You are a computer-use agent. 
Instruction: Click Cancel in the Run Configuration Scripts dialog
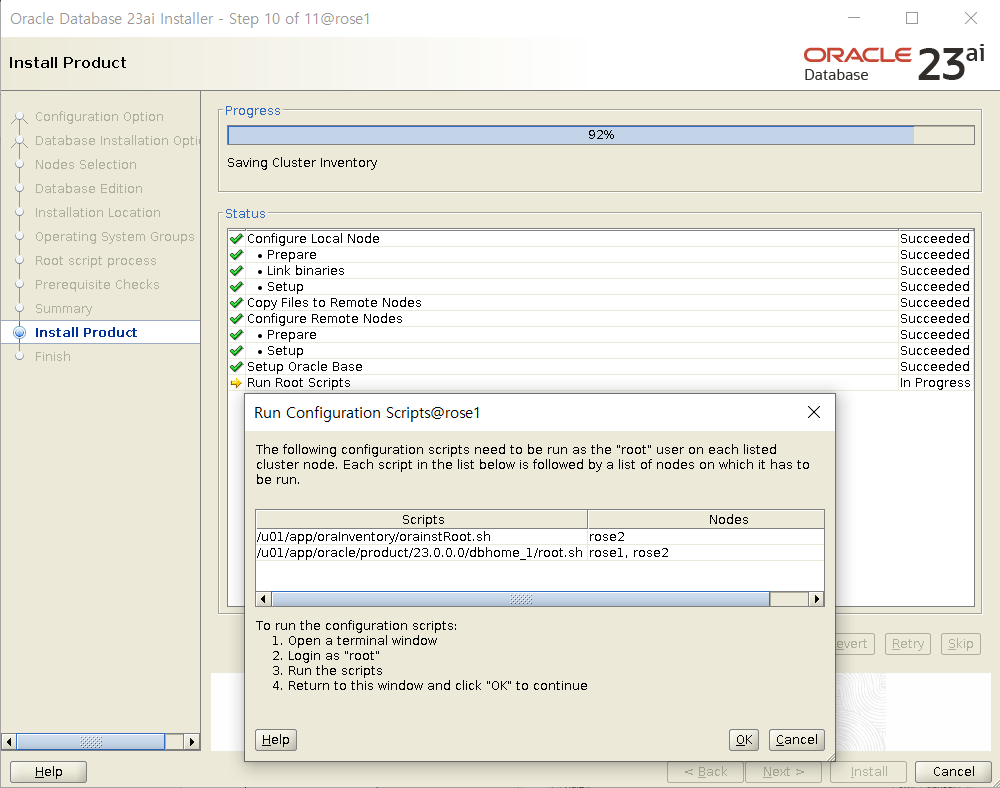[x=797, y=740]
